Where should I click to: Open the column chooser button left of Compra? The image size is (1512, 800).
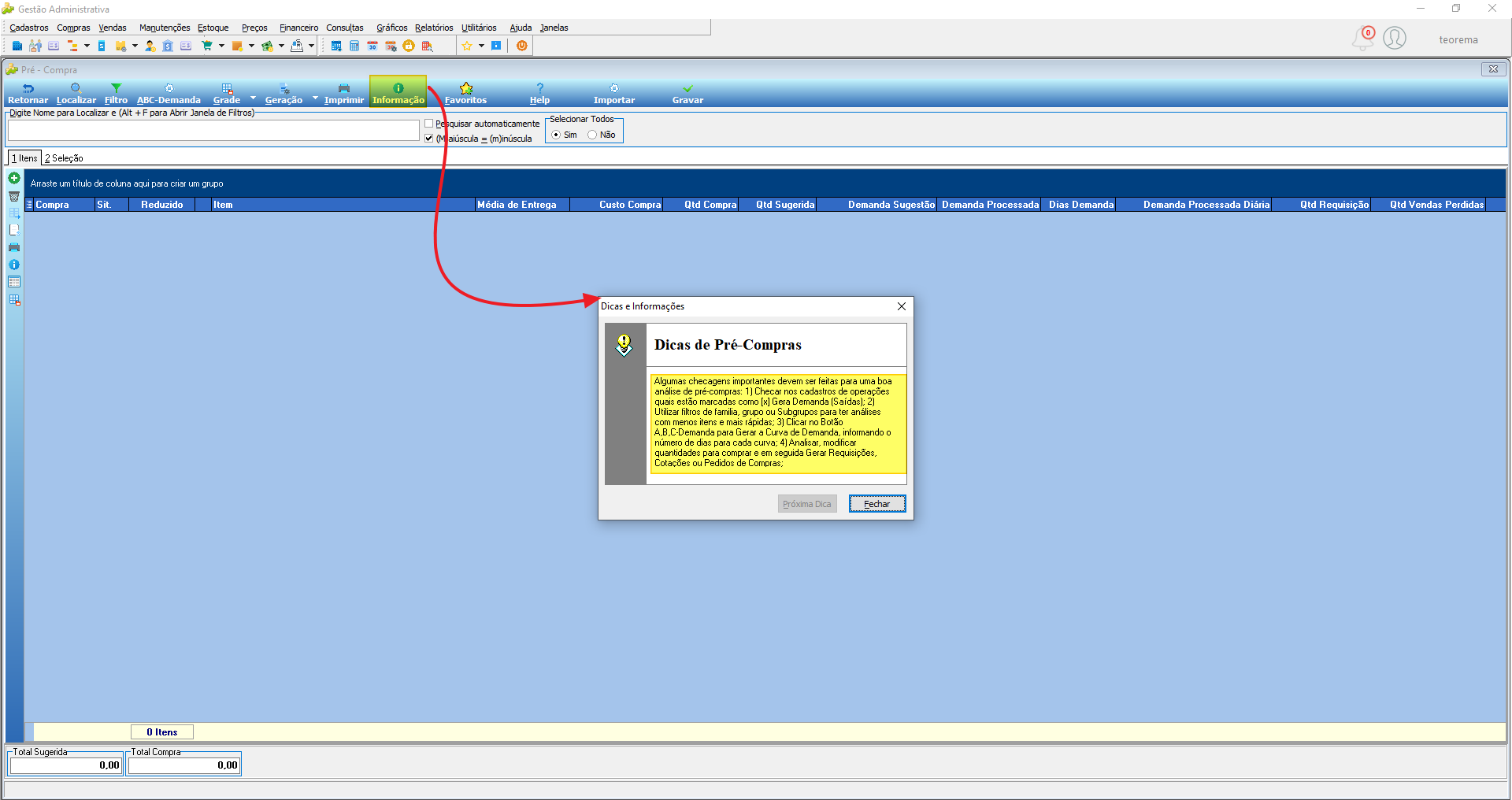pos(29,205)
